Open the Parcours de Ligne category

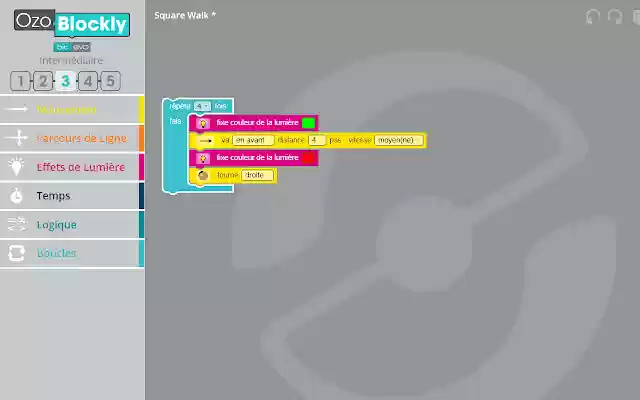pos(72,138)
